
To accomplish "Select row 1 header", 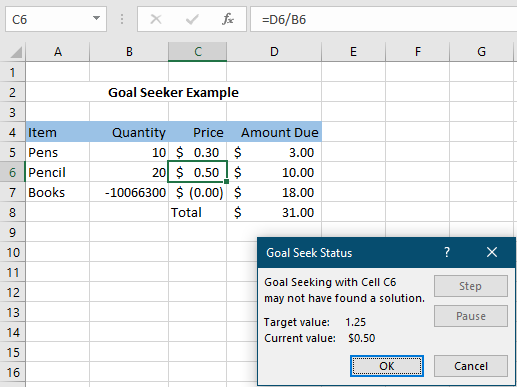I will (x=13, y=72).
